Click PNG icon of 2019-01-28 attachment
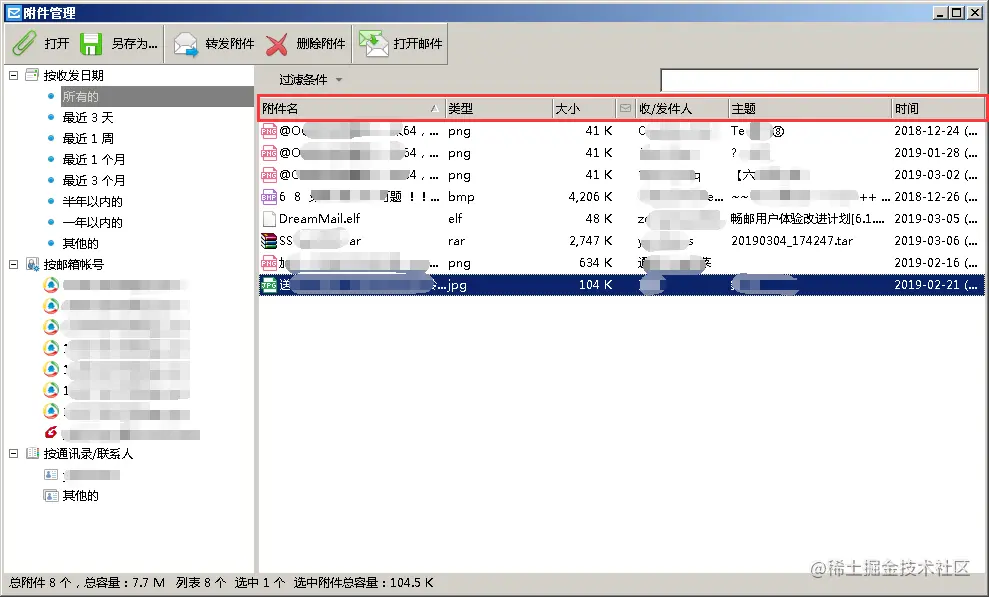Viewport: 989px width, 597px height. [269, 153]
